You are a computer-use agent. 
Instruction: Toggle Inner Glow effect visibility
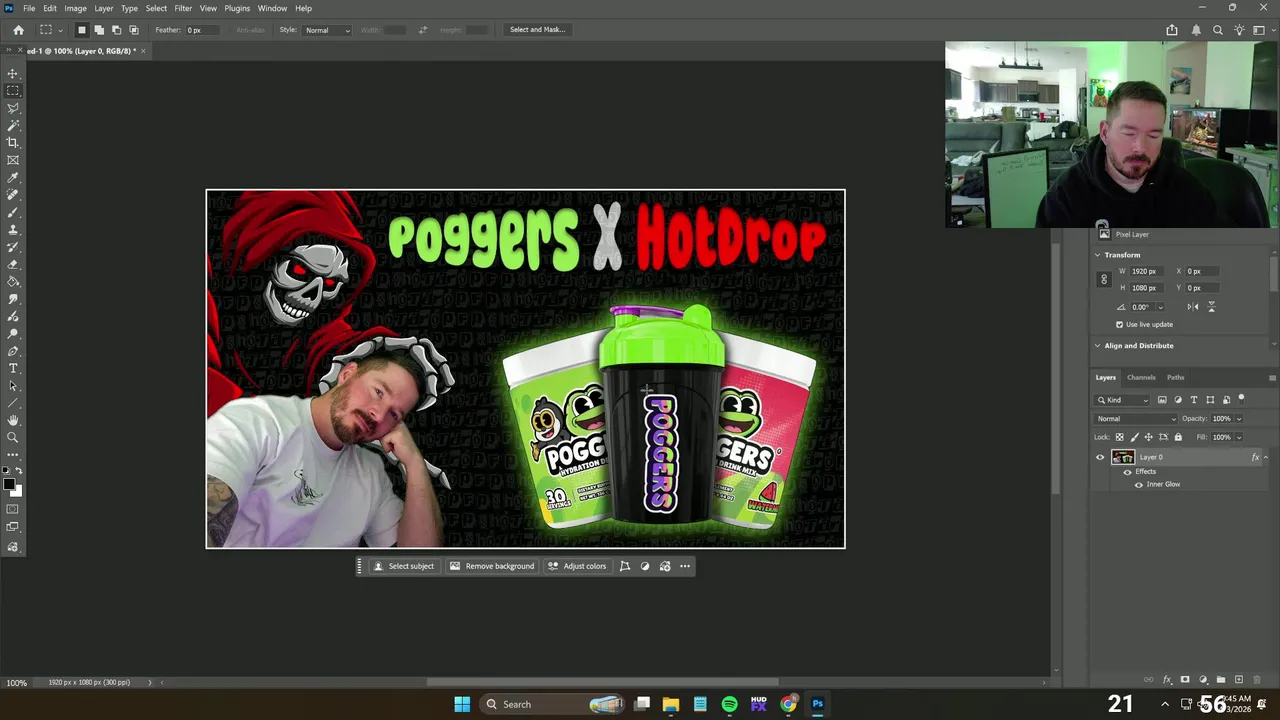click(x=1138, y=485)
